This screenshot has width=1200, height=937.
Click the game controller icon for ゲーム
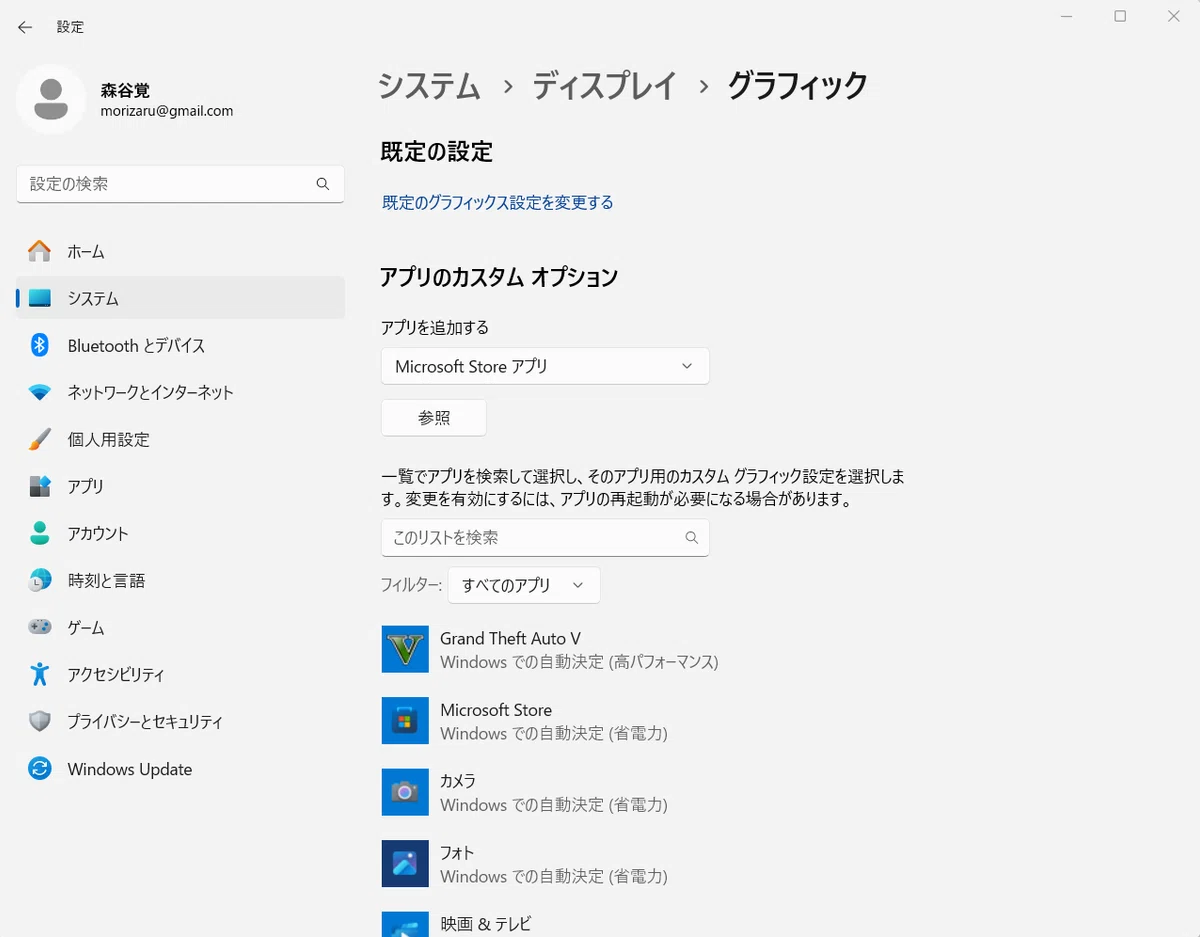pyautogui.click(x=39, y=627)
